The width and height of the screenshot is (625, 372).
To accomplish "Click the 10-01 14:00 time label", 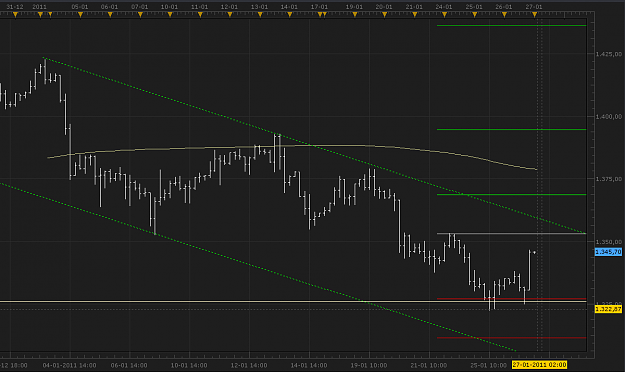I will tap(189, 365).
